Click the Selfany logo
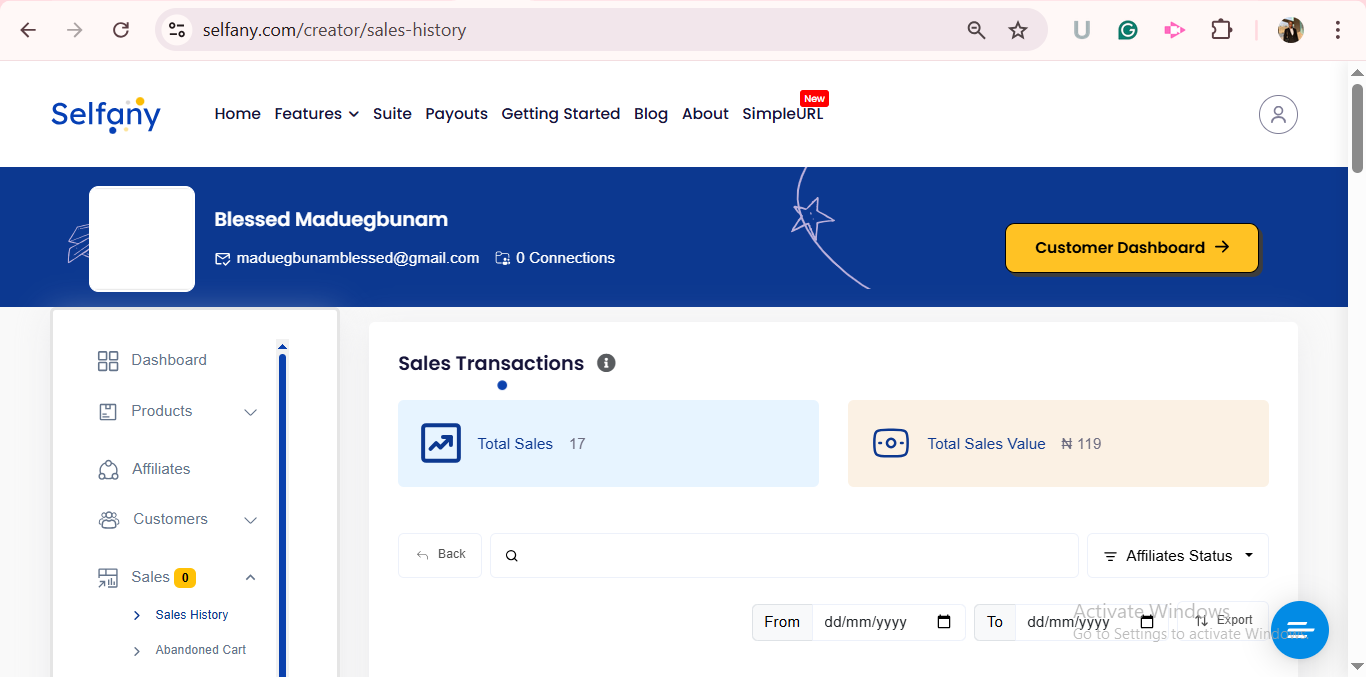1366x677 pixels. point(106,115)
